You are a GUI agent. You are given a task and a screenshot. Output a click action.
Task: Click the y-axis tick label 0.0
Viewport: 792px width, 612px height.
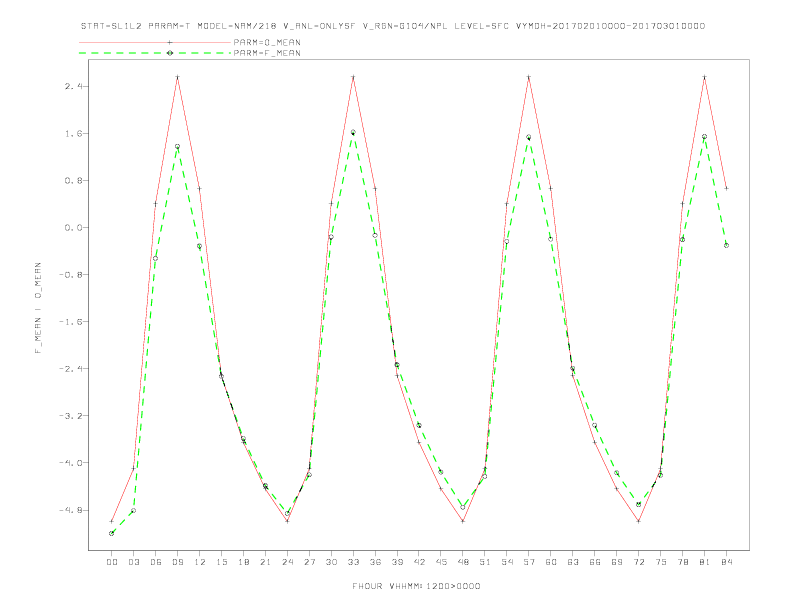73,228
